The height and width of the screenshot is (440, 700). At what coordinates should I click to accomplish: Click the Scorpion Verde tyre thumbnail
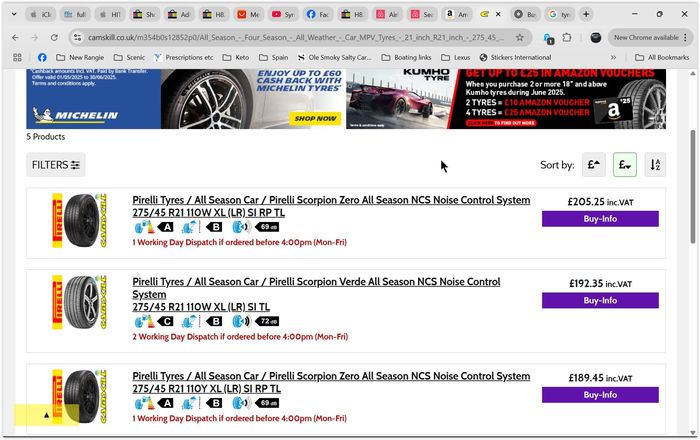[x=80, y=302]
